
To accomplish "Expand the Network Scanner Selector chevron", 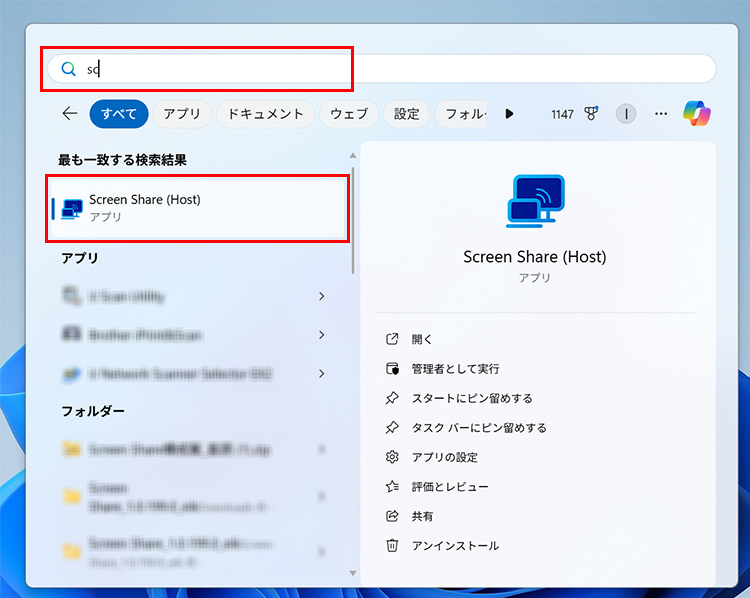I will coord(321,373).
